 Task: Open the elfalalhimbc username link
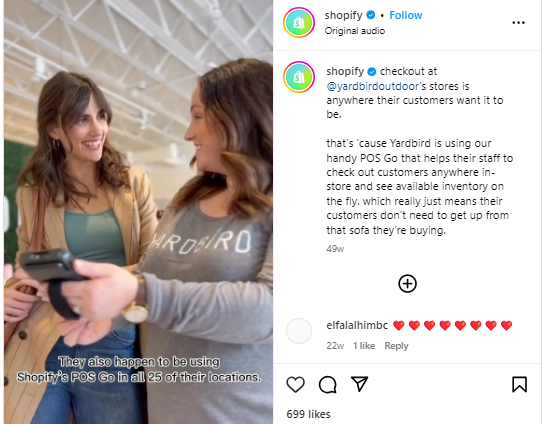tap(357, 325)
